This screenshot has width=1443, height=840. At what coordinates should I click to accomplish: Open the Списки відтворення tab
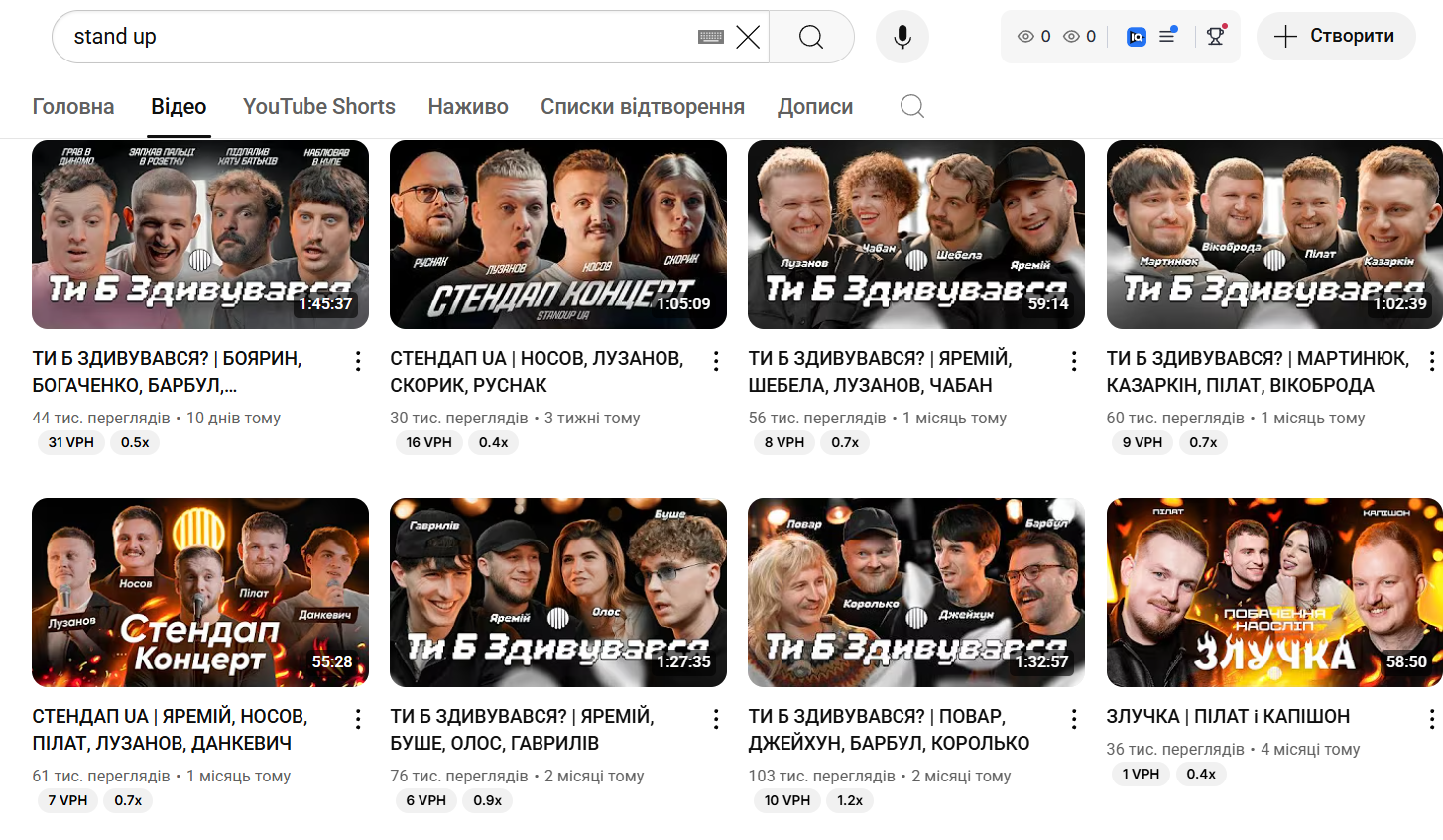click(x=643, y=107)
